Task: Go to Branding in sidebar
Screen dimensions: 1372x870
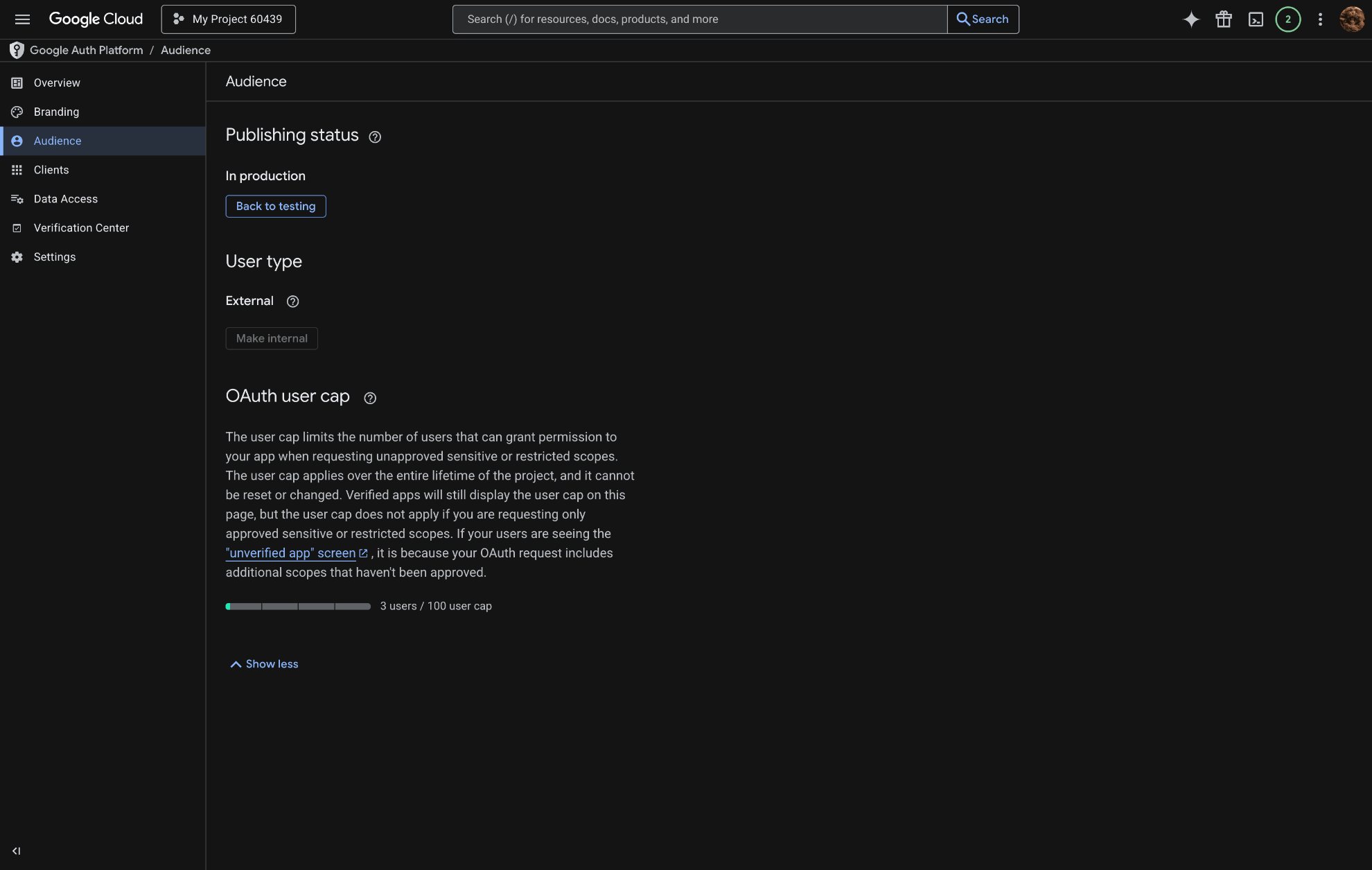Action: (x=56, y=112)
